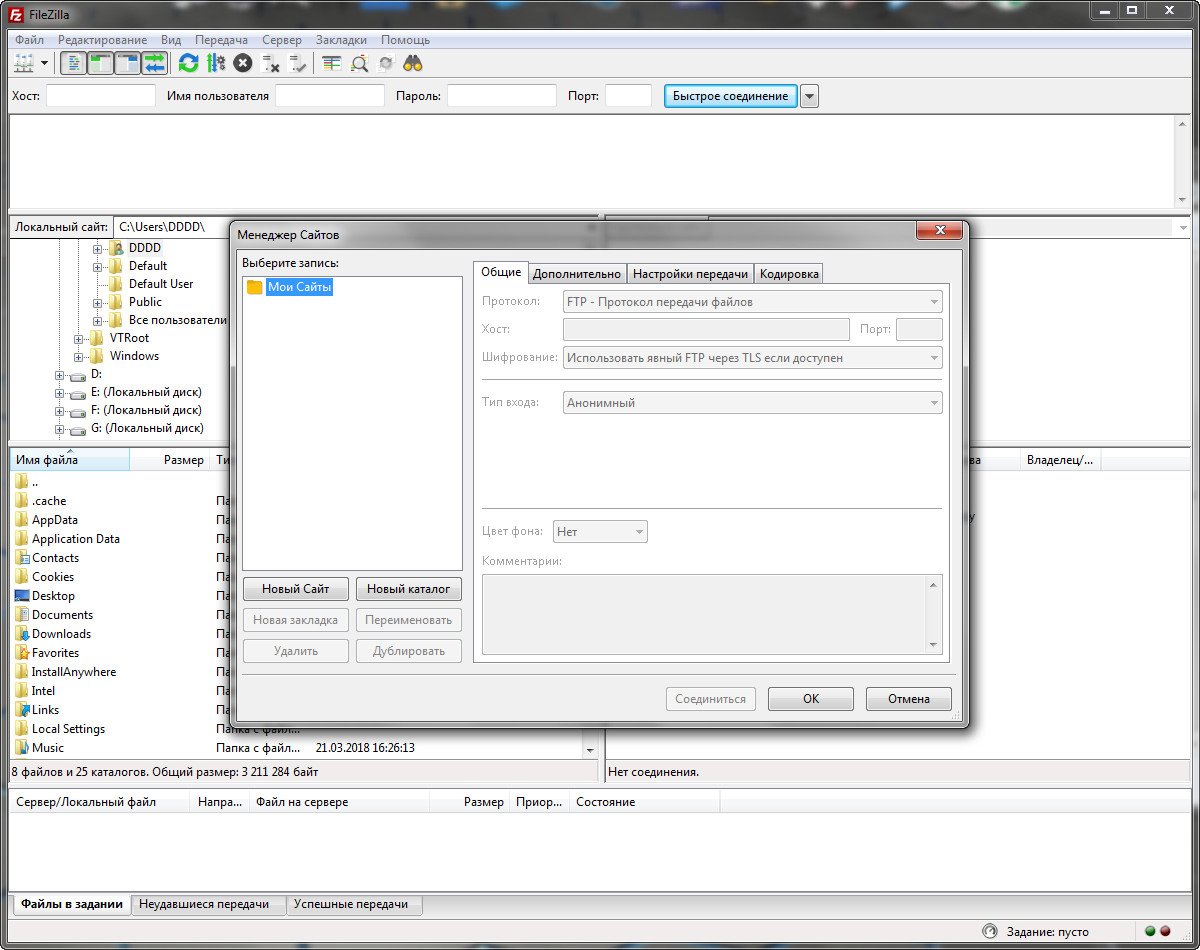Image resolution: width=1200 pixels, height=950 pixels.
Task: Open the Сервер menu
Action: [x=282, y=40]
